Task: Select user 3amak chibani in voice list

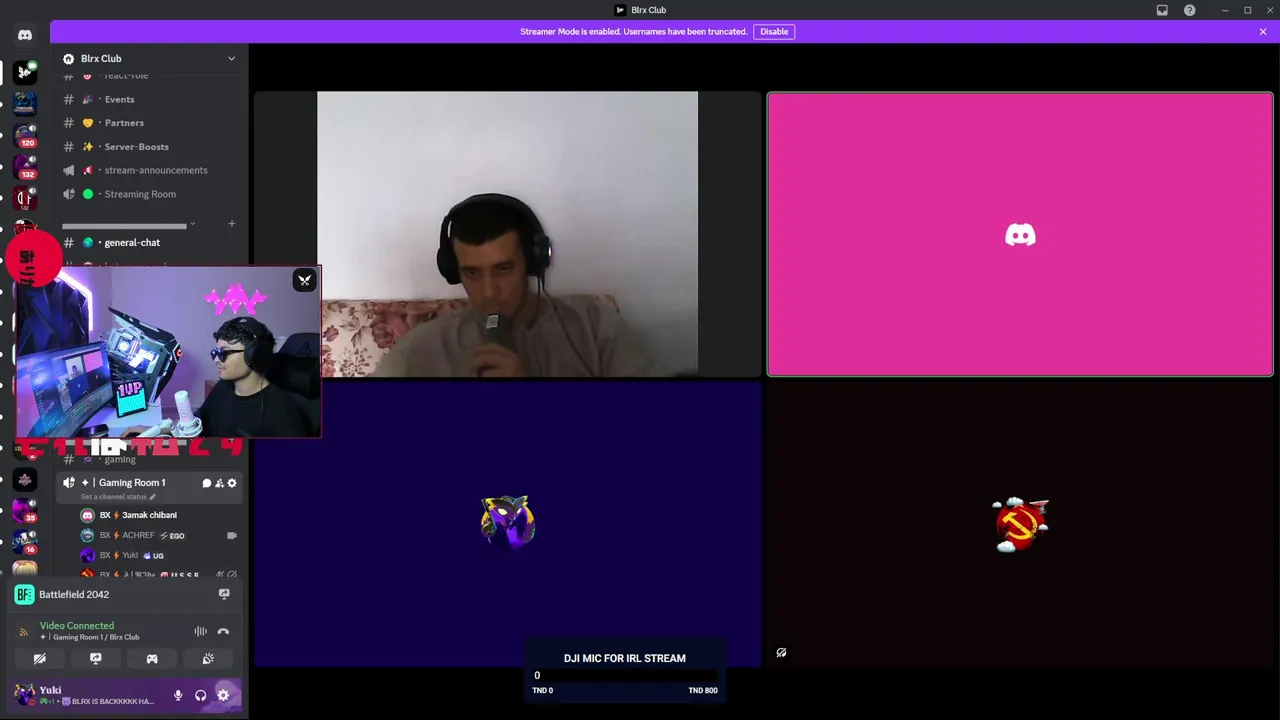Action: point(158,515)
